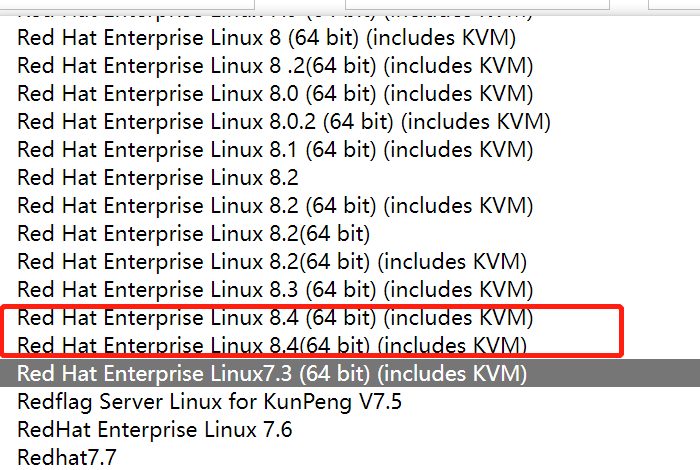Screen dimensions: 700x470
Task: Select Red Hat Enterprise Linux 8.0.2 option
Action: (x=284, y=122)
